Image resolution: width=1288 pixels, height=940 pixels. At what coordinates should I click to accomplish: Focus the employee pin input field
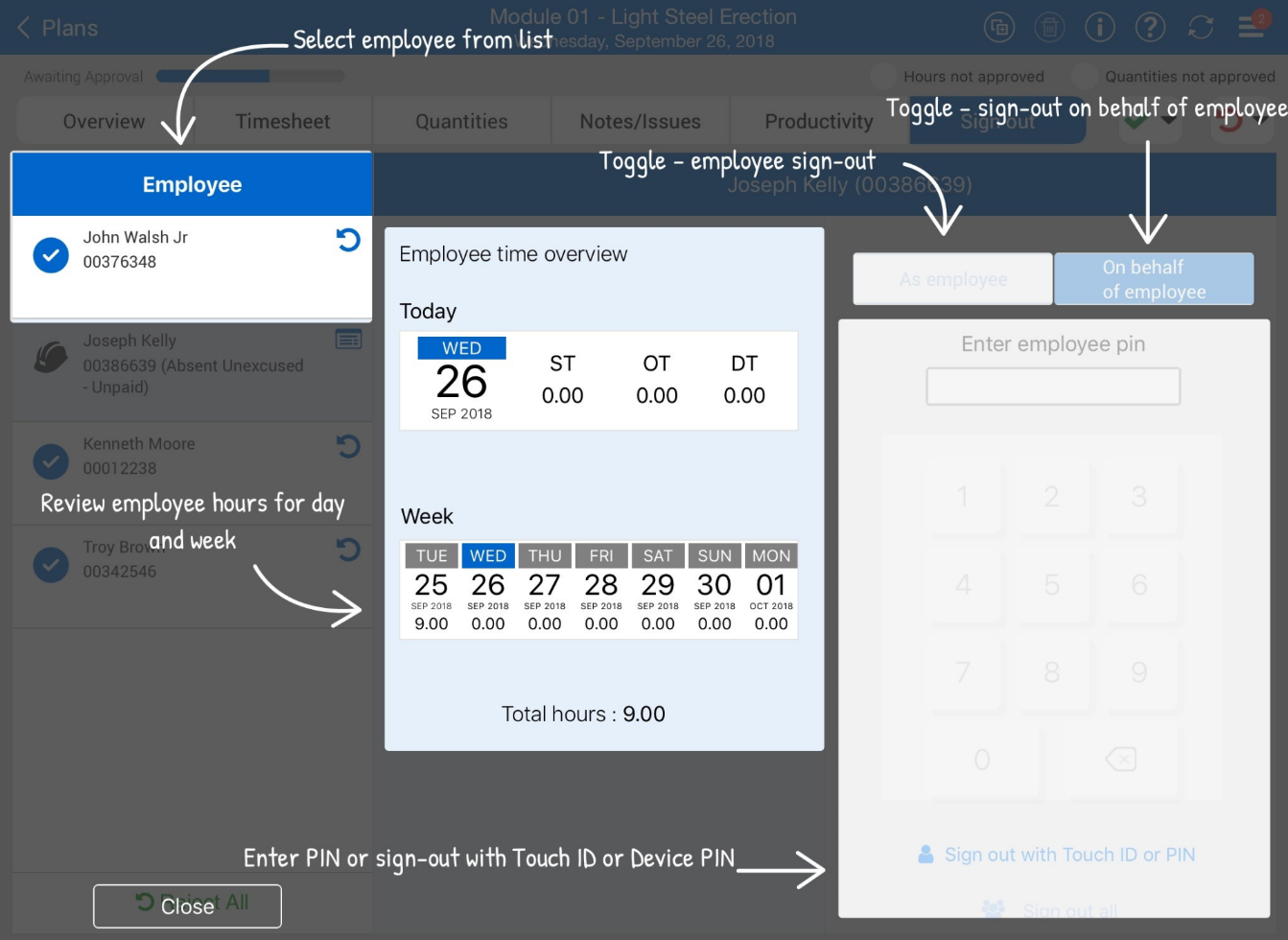(x=1053, y=387)
